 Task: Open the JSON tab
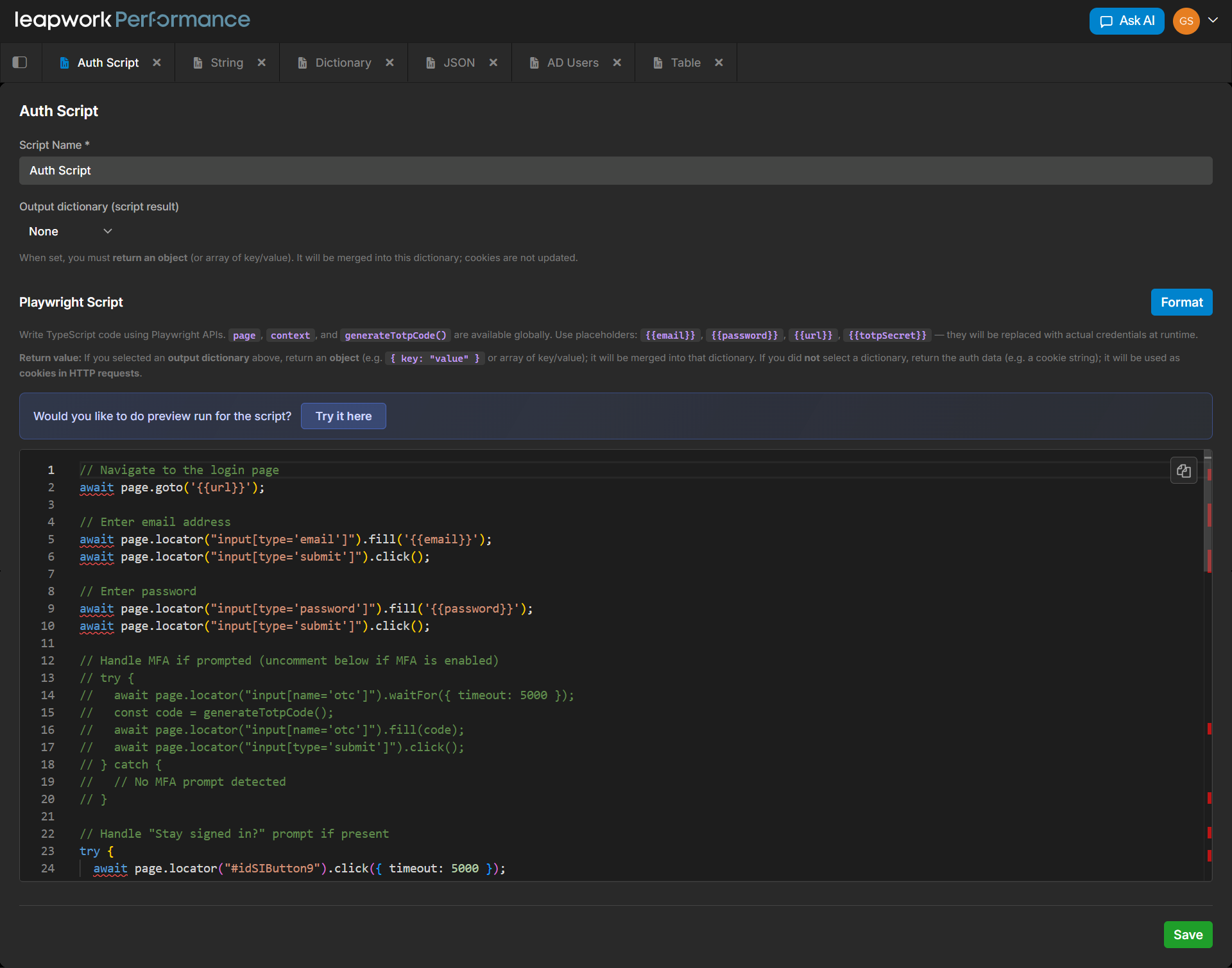tap(459, 62)
